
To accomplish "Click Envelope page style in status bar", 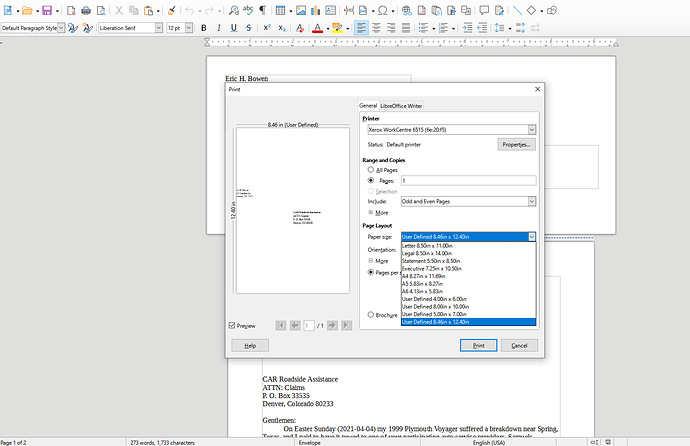I will pos(309,442).
